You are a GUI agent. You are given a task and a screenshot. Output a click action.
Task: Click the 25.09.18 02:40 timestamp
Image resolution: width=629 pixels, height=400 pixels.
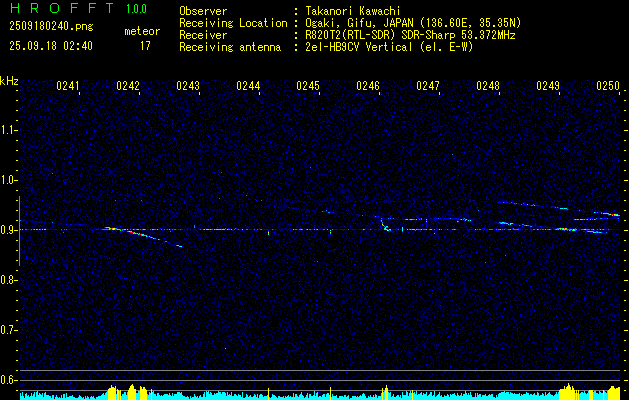(49, 46)
